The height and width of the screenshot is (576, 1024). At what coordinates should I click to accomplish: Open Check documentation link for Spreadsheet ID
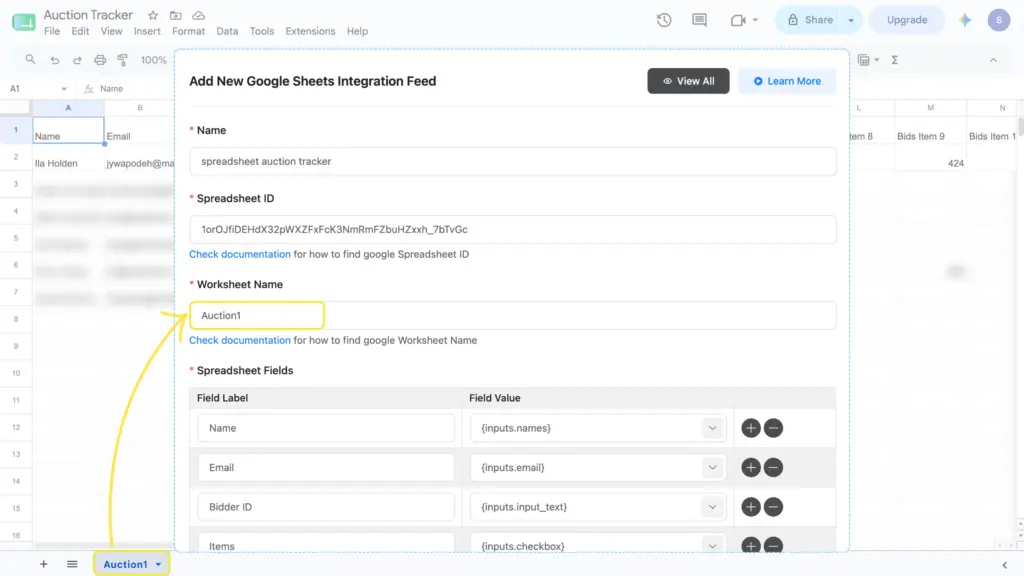(240, 254)
